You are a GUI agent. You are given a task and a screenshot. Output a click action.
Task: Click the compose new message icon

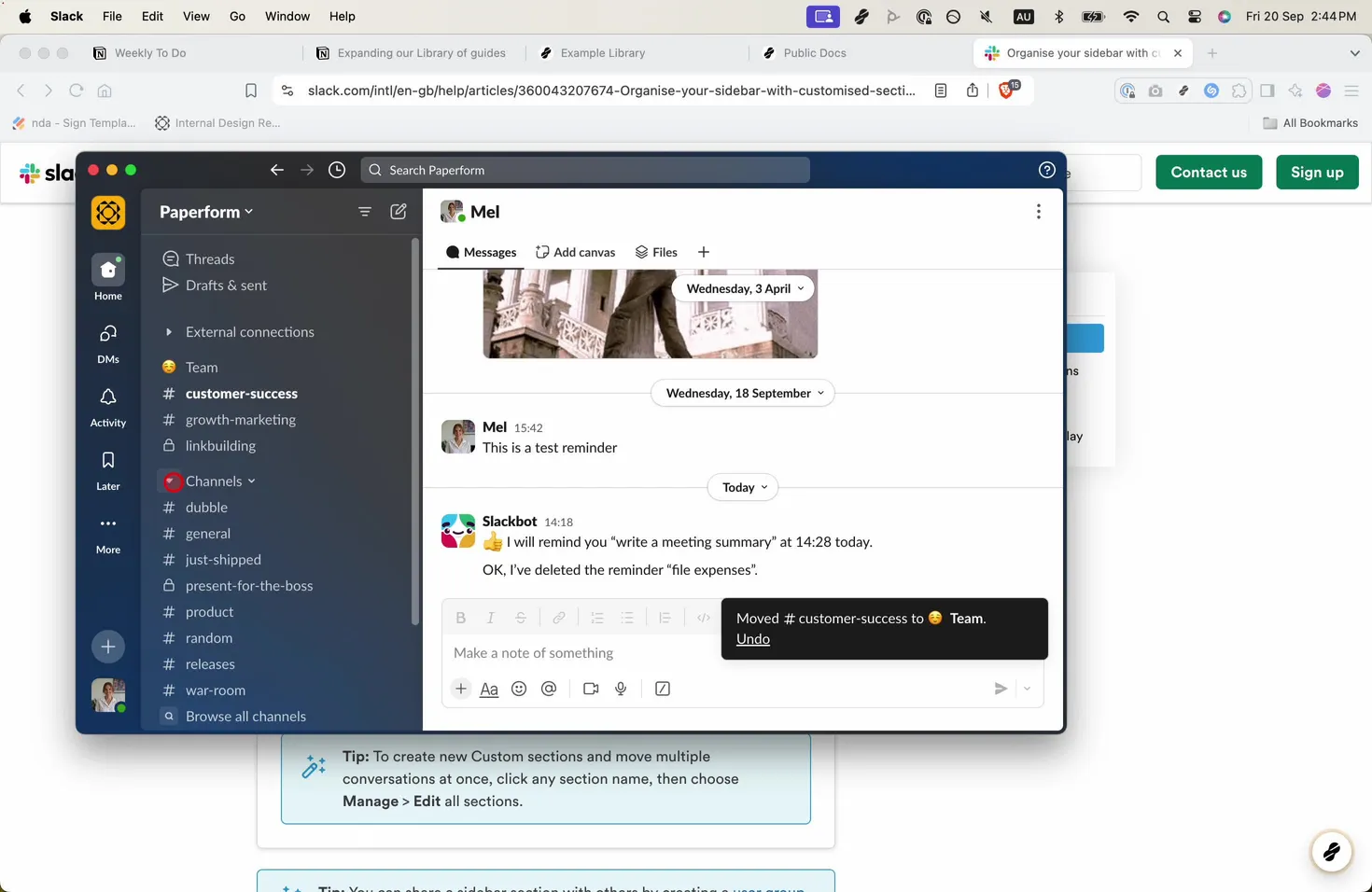399,212
